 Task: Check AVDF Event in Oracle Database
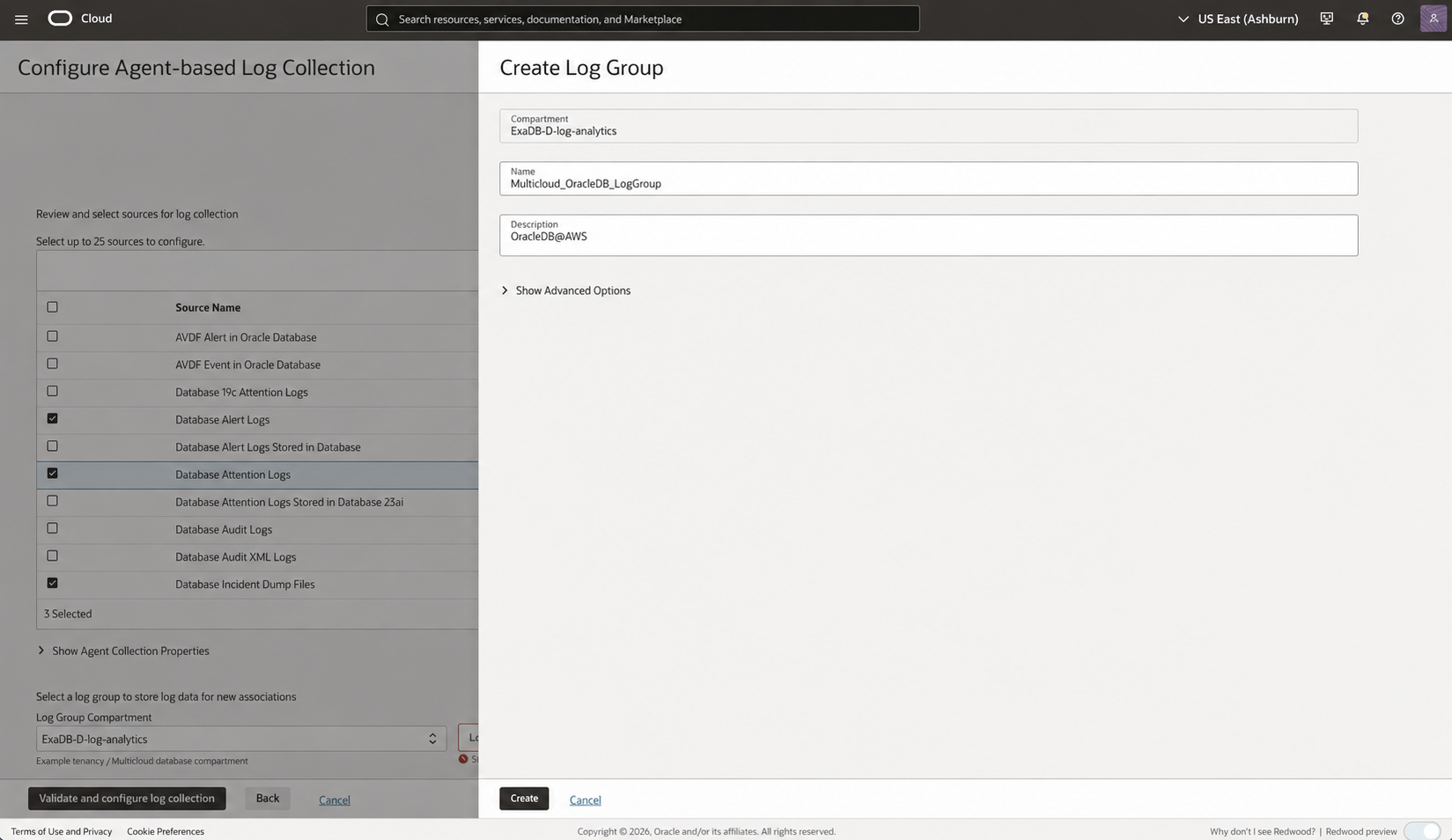pyautogui.click(x=52, y=364)
